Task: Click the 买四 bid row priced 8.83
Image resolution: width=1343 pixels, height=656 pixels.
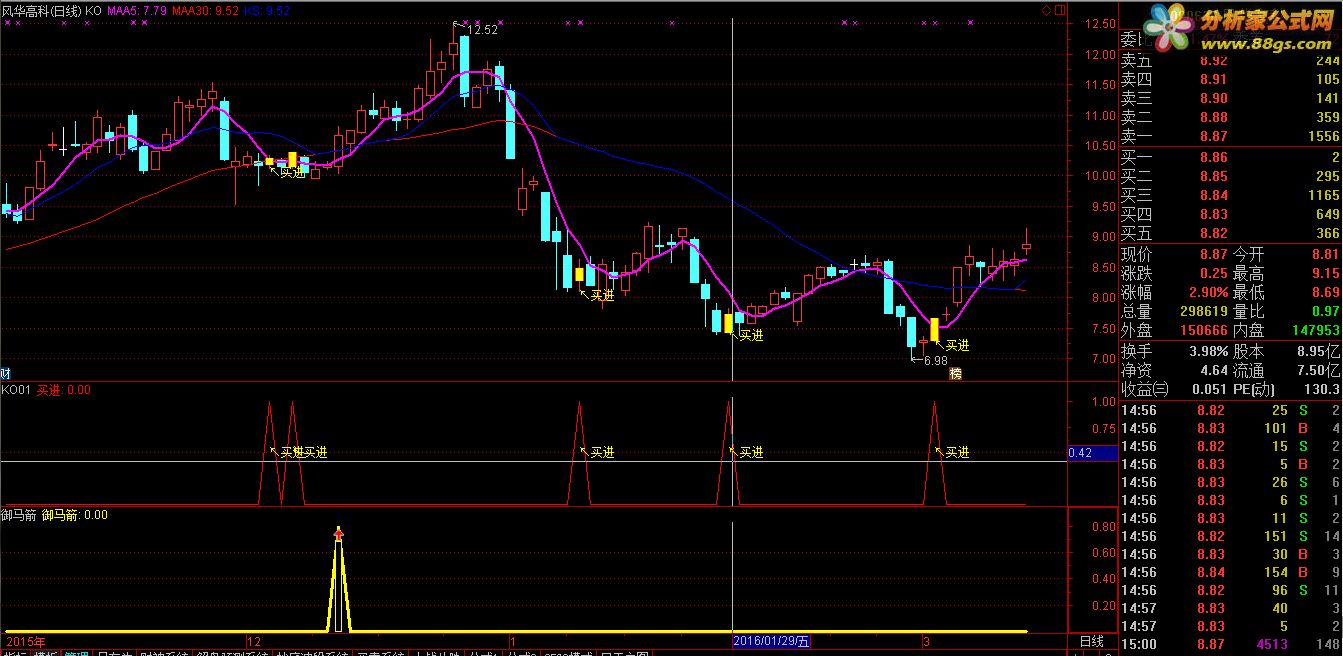Action: 1229,214
